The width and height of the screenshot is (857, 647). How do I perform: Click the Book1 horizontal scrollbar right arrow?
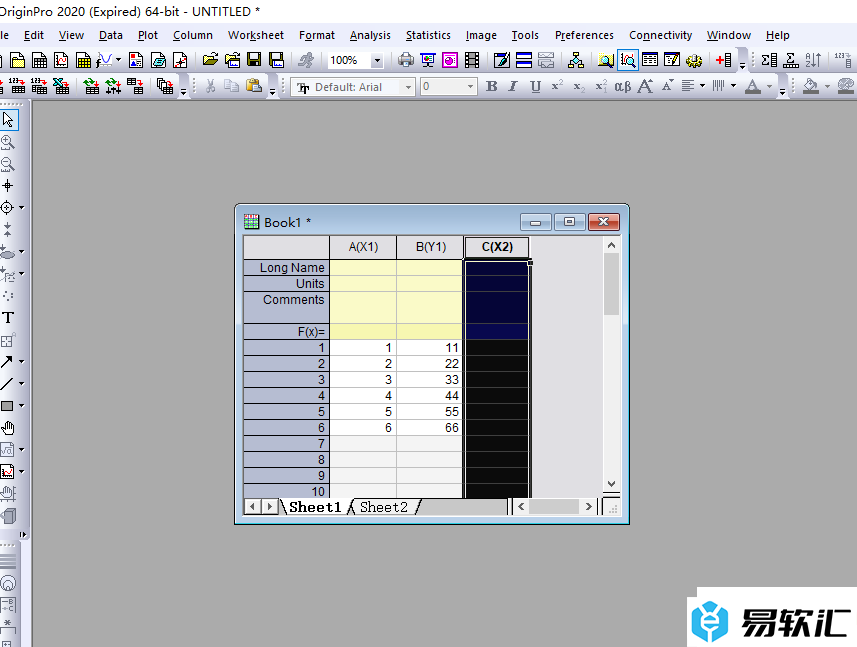click(588, 507)
